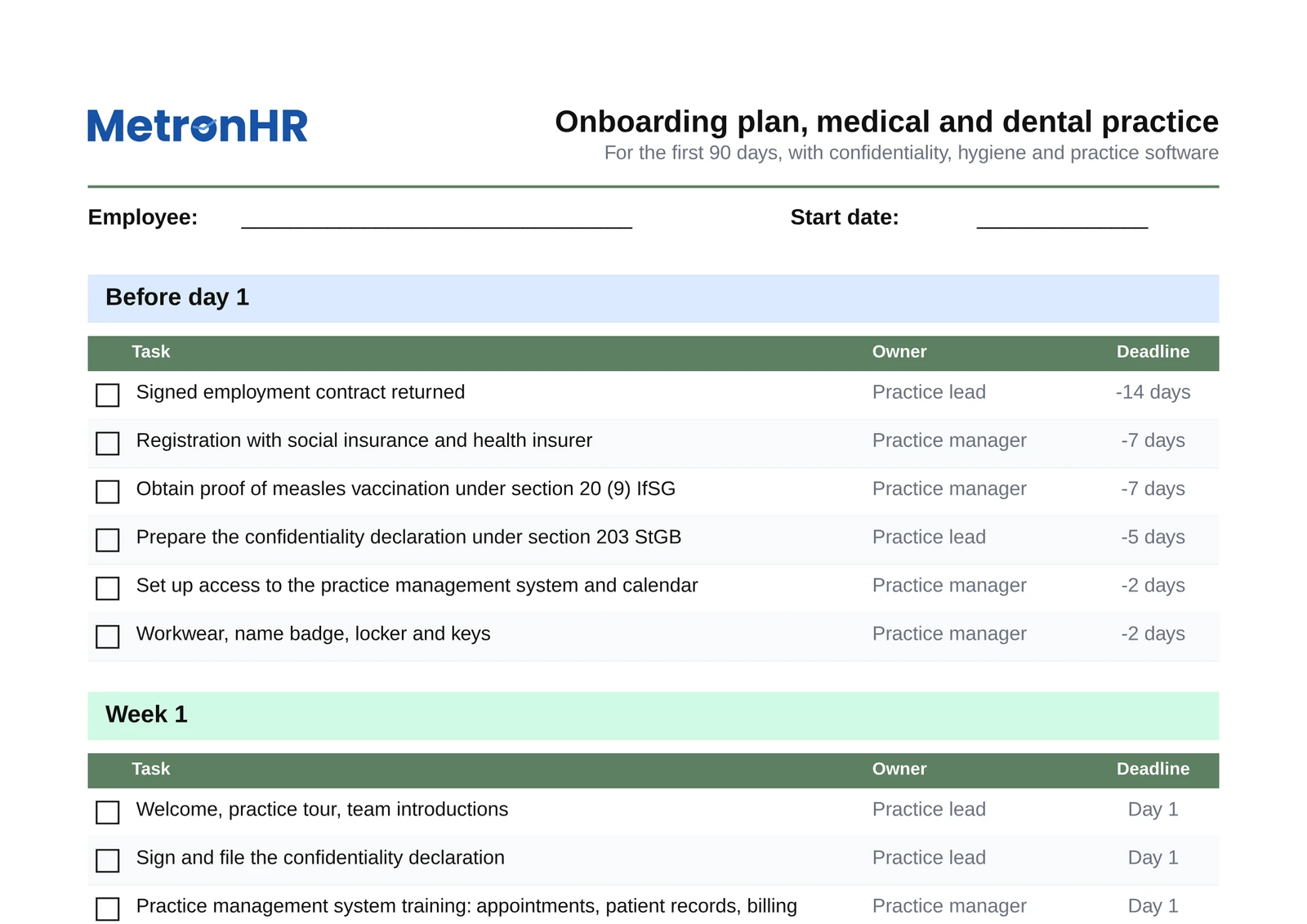Click Practice lead owner for Sign and file row

[x=929, y=858]
